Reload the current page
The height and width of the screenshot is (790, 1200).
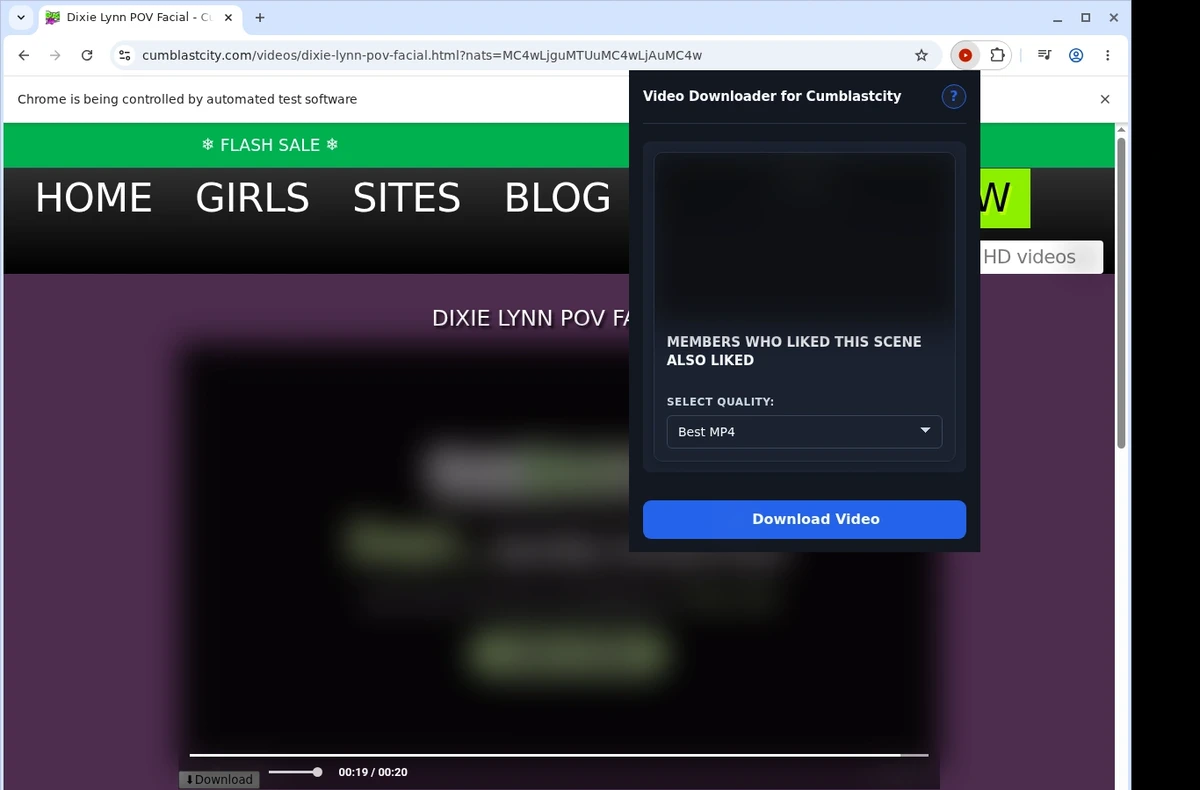click(x=87, y=56)
